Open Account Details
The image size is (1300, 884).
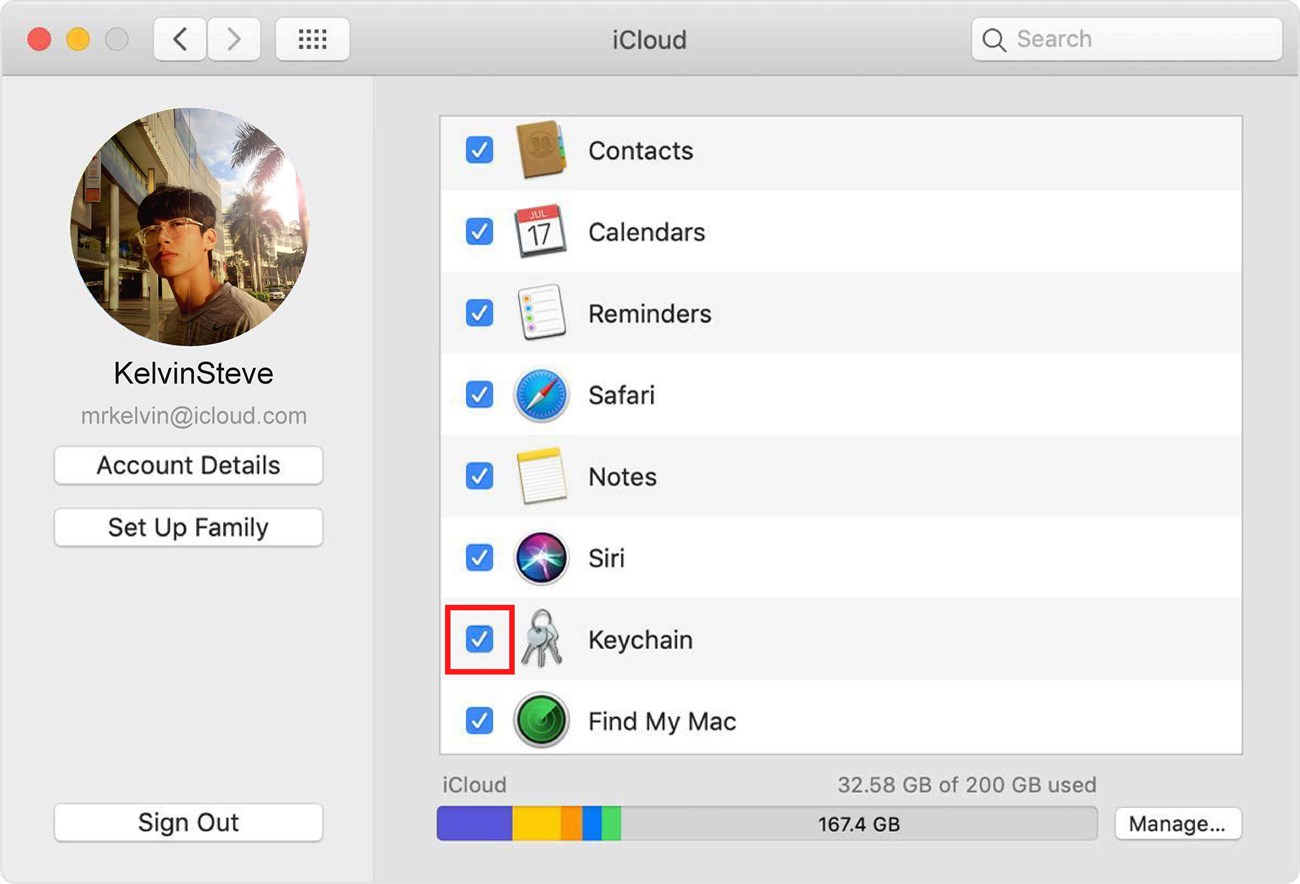click(x=188, y=466)
